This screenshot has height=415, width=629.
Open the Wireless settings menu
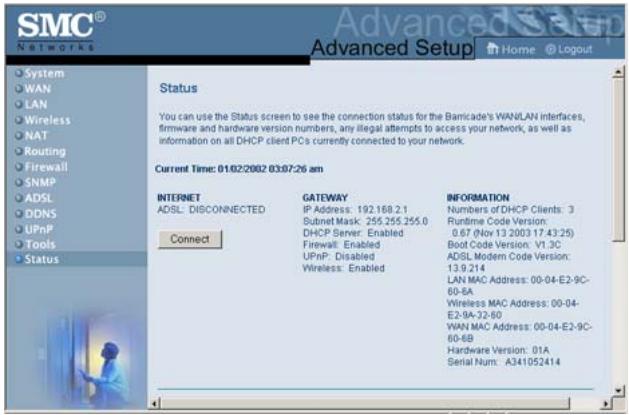pyautogui.click(x=47, y=120)
